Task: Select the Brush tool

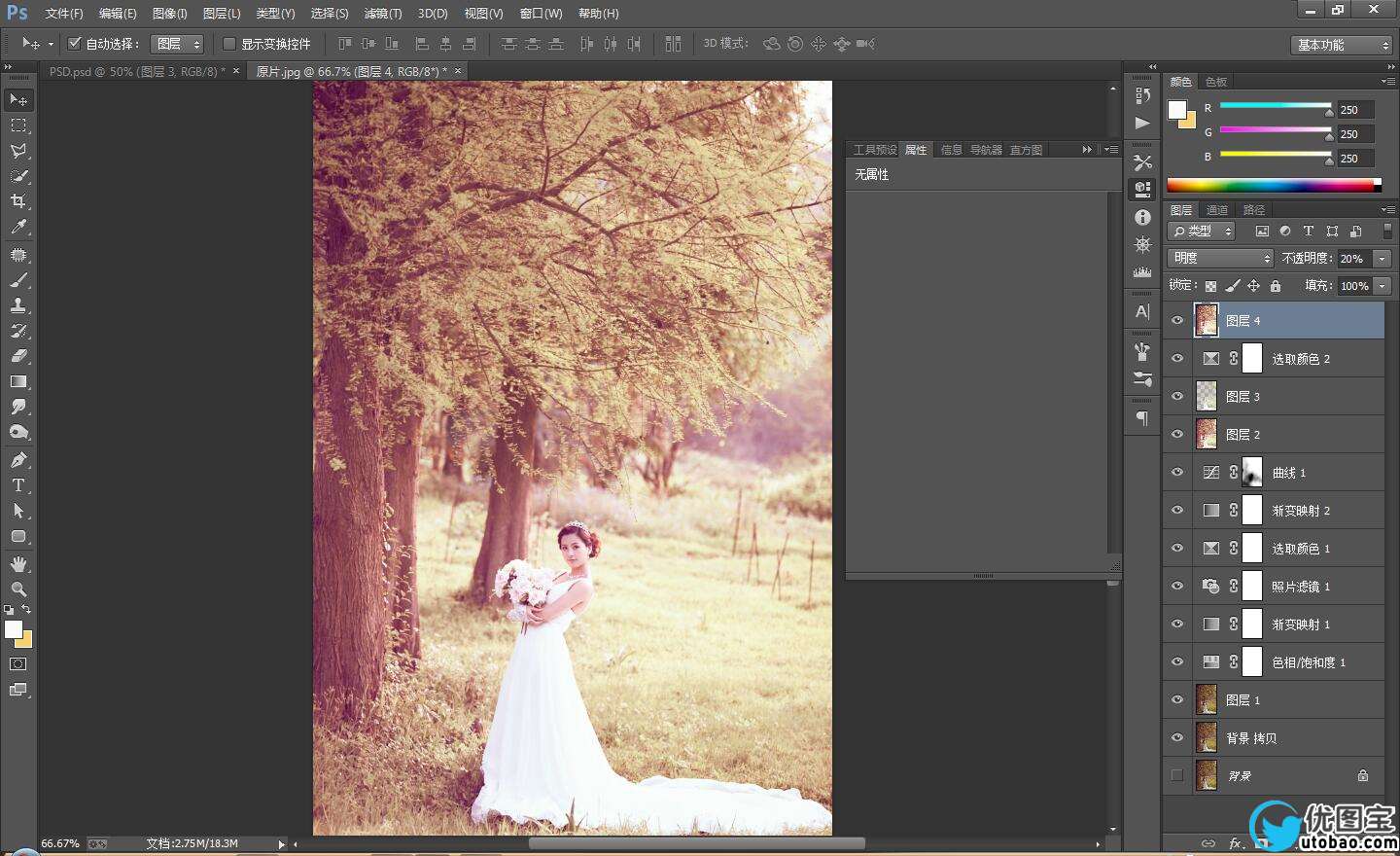Action: click(x=18, y=280)
